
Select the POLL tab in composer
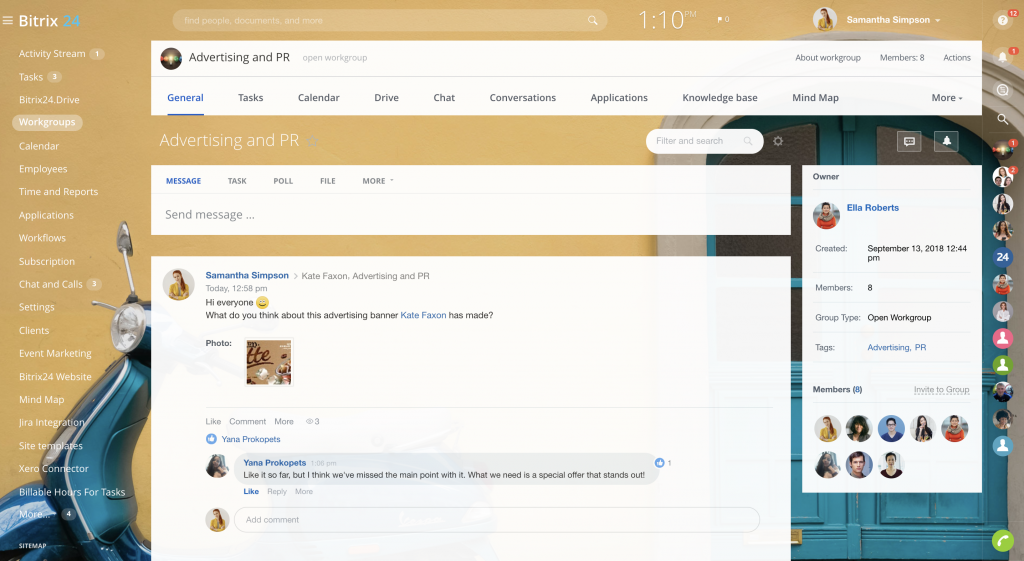[x=283, y=181]
